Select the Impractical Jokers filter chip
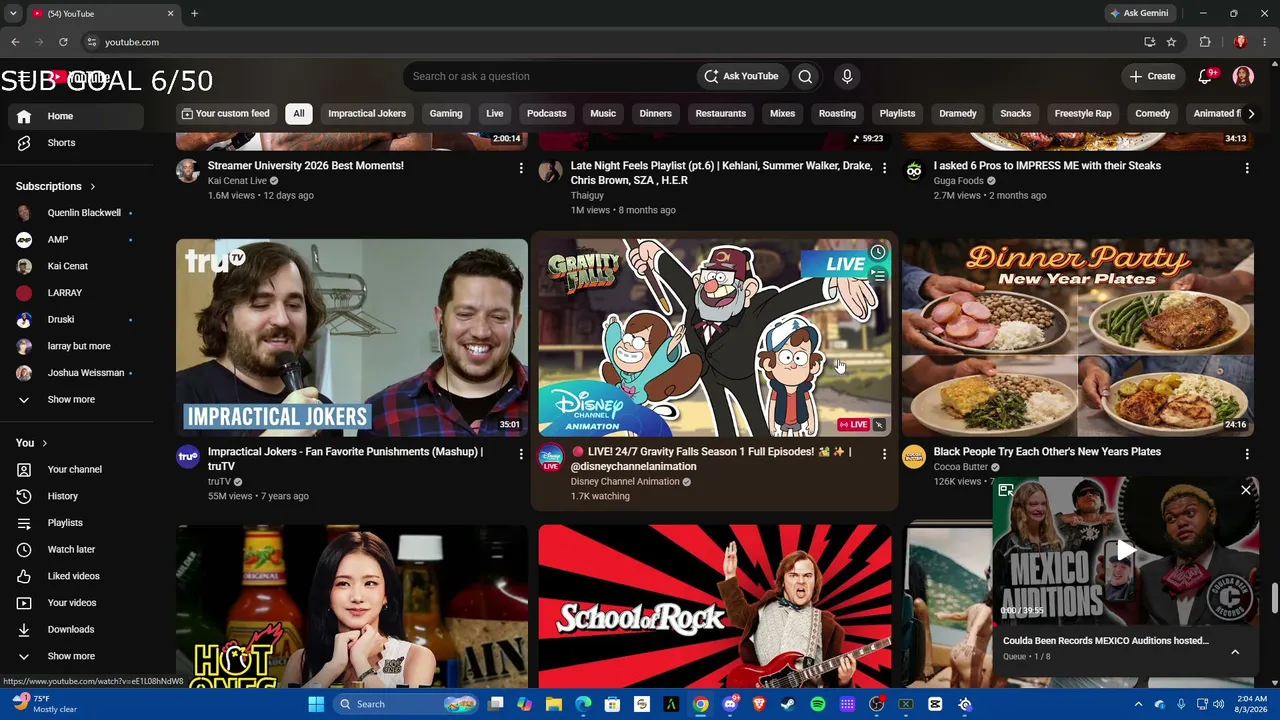Screen dimensions: 1280x720 pos(367,113)
